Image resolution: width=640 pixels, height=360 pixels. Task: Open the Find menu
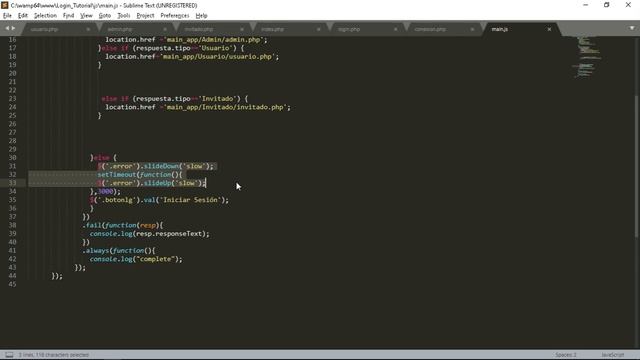68,16
